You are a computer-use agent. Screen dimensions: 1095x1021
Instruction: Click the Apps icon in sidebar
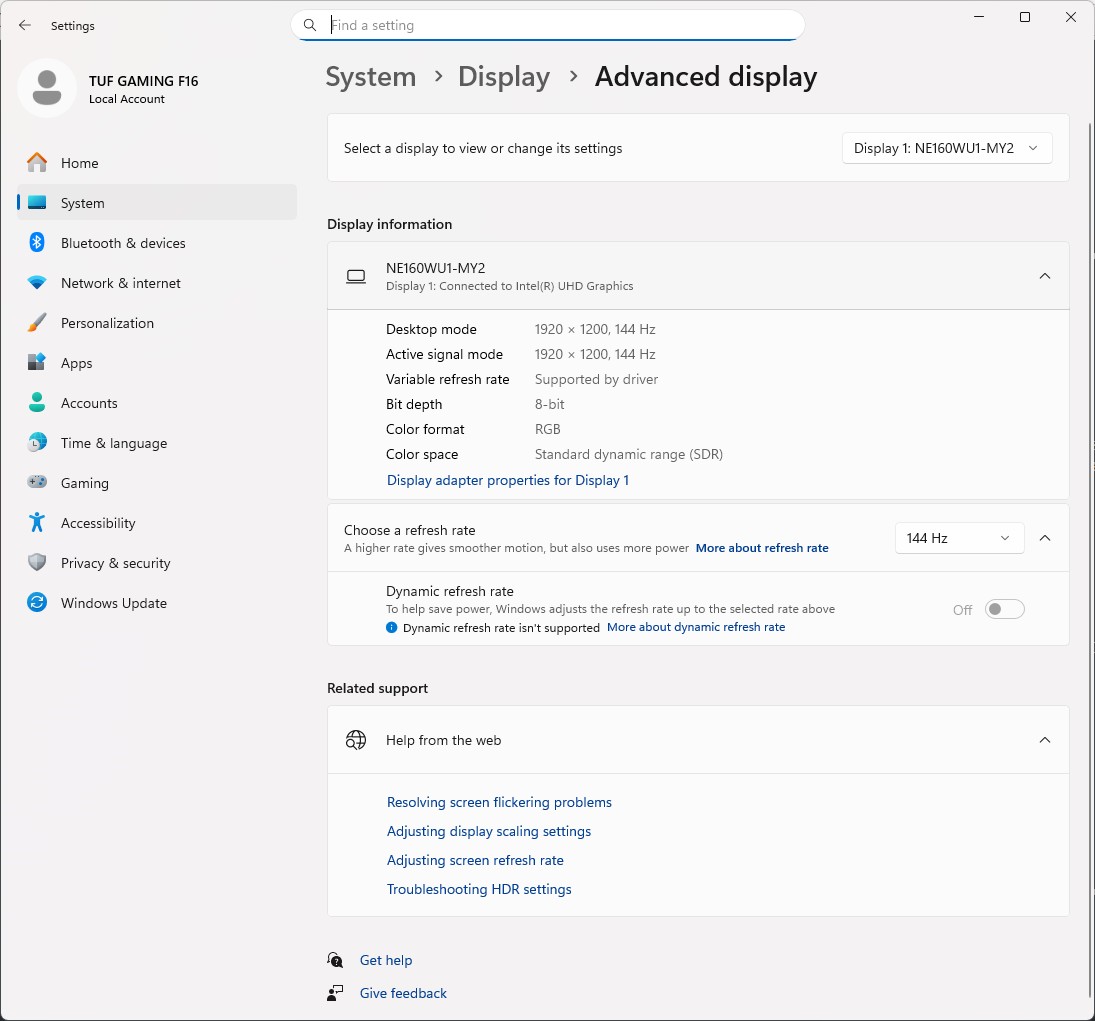pyautogui.click(x=37, y=362)
